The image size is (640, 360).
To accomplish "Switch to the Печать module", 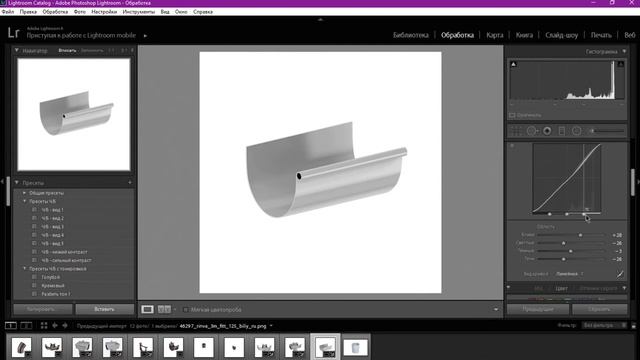I will pos(601,35).
